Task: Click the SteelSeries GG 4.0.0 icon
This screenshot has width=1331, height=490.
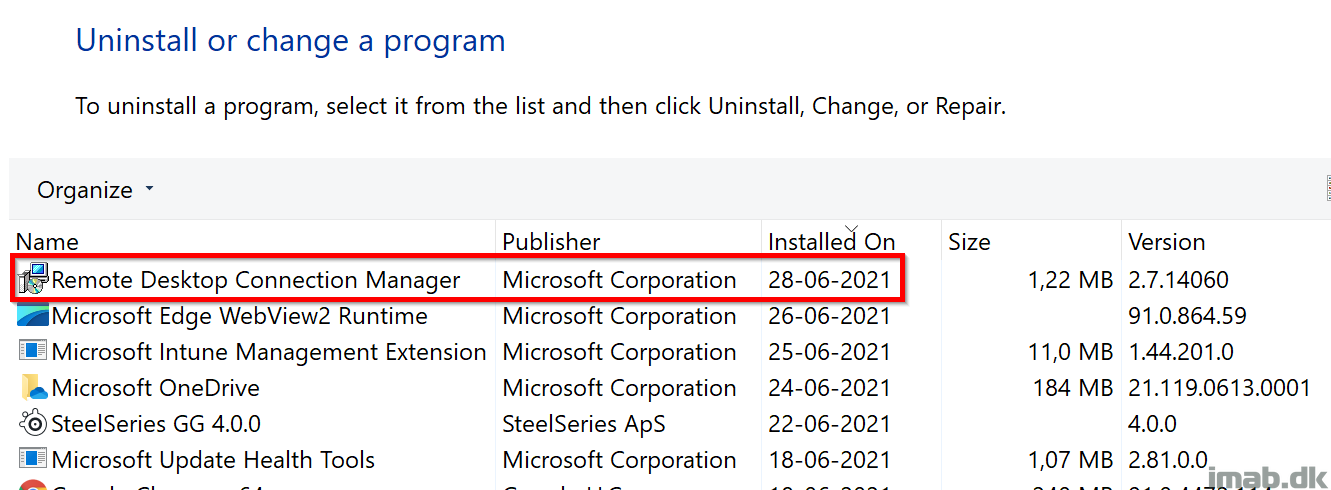Action: pos(33,424)
